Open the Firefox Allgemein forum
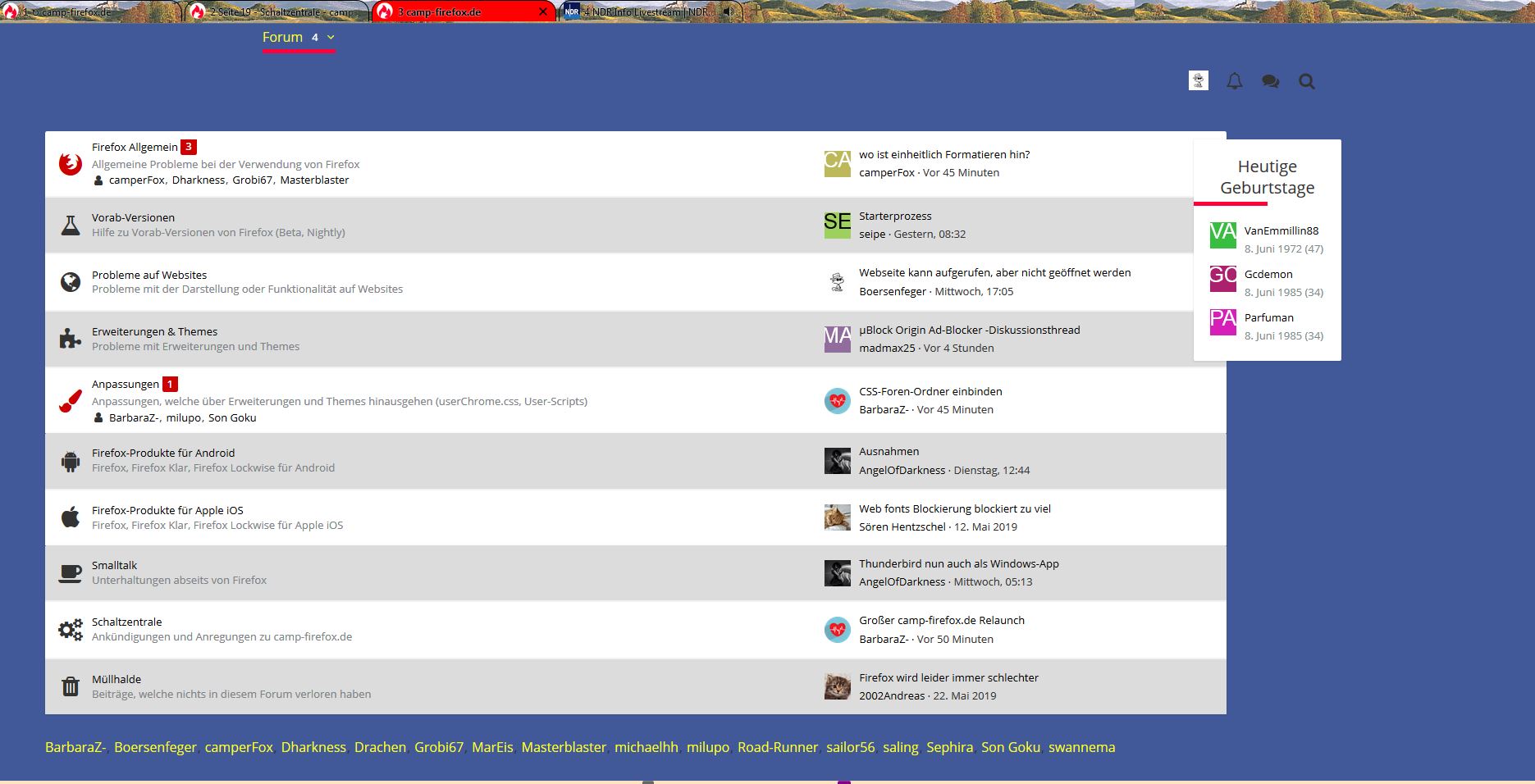 click(135, 147)
